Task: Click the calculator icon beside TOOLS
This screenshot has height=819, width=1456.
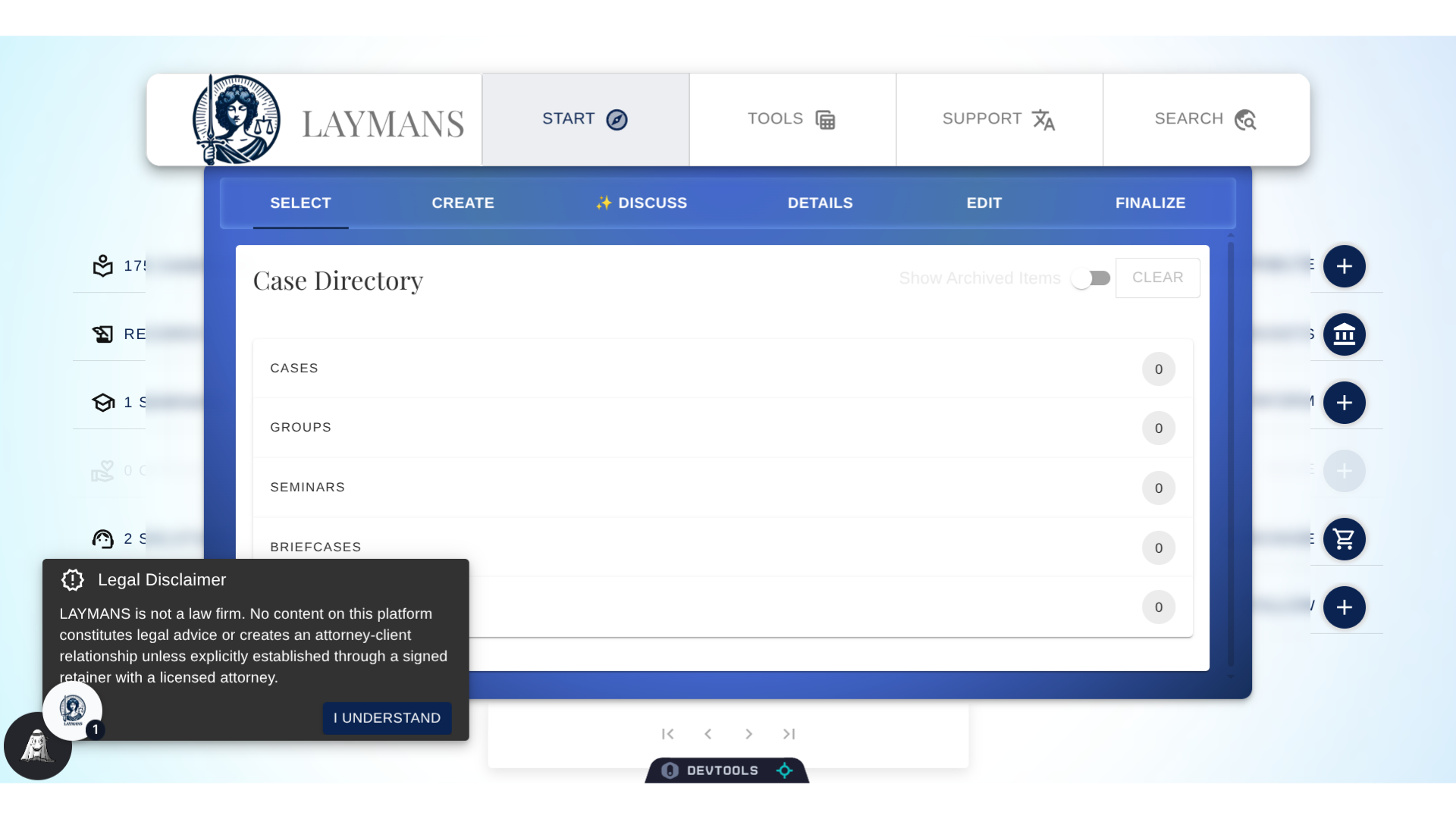Action: tap(826, 119)
